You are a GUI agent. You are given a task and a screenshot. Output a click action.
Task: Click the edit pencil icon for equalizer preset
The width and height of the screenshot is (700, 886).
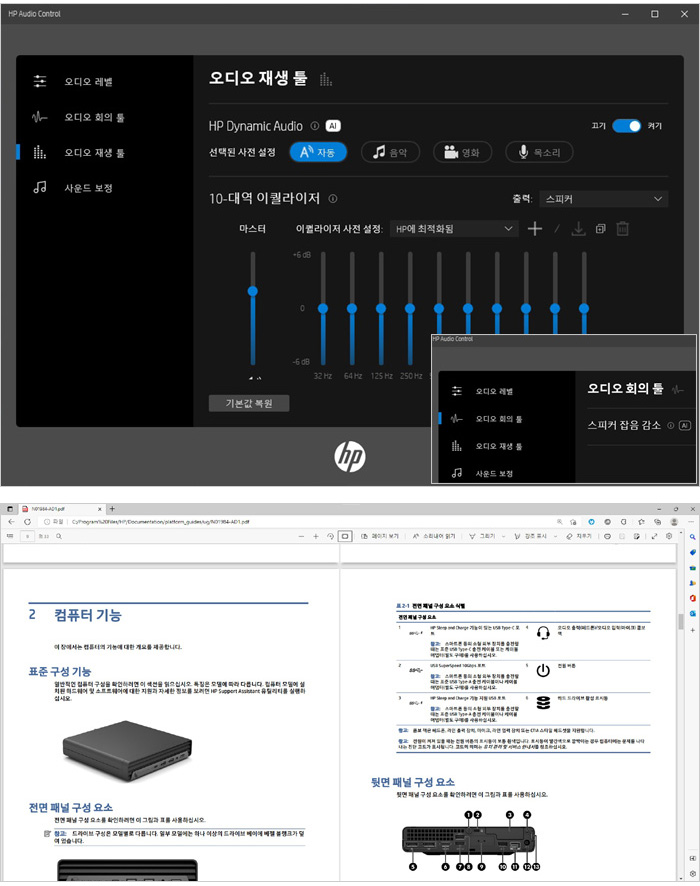[x=557, y=229]
